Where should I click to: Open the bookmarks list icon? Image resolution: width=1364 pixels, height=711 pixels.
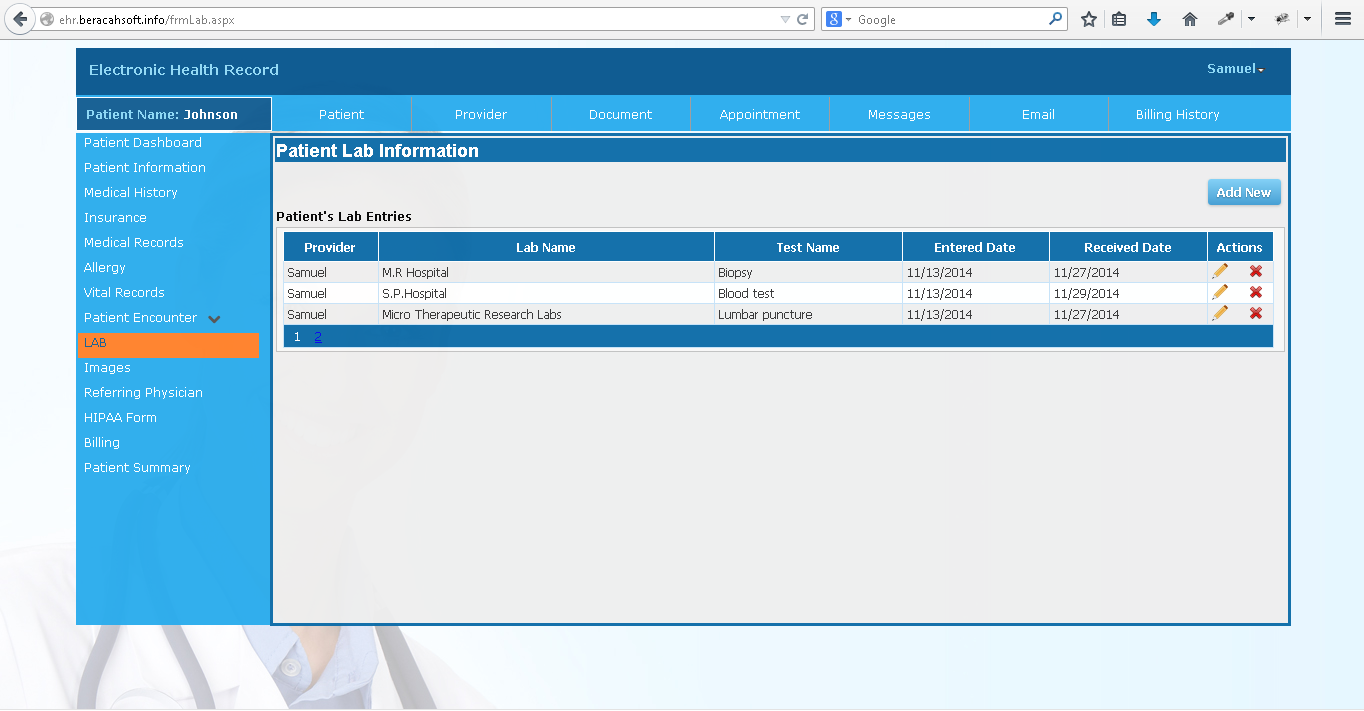click(x=1120, y=19)
